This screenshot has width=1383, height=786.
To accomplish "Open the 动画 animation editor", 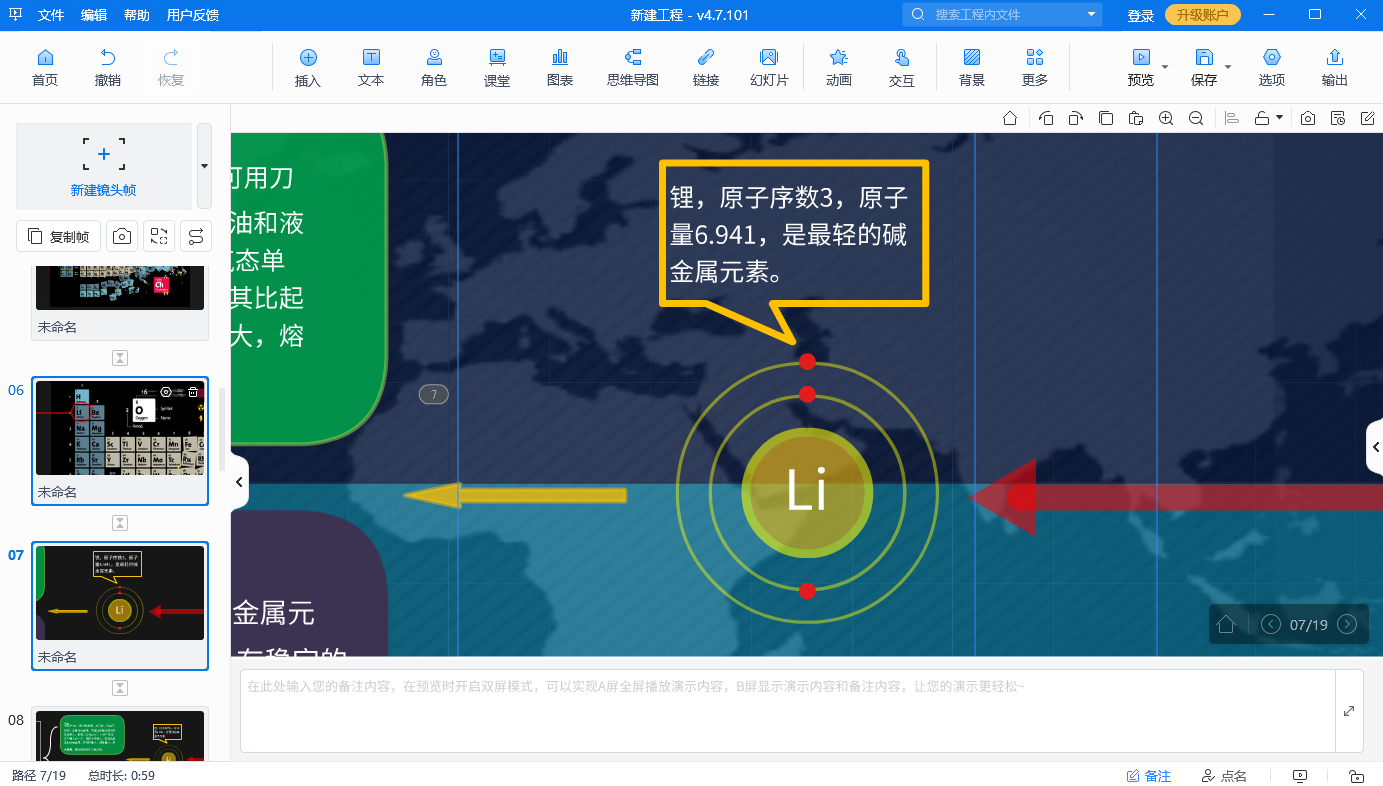I will (839, 67).
